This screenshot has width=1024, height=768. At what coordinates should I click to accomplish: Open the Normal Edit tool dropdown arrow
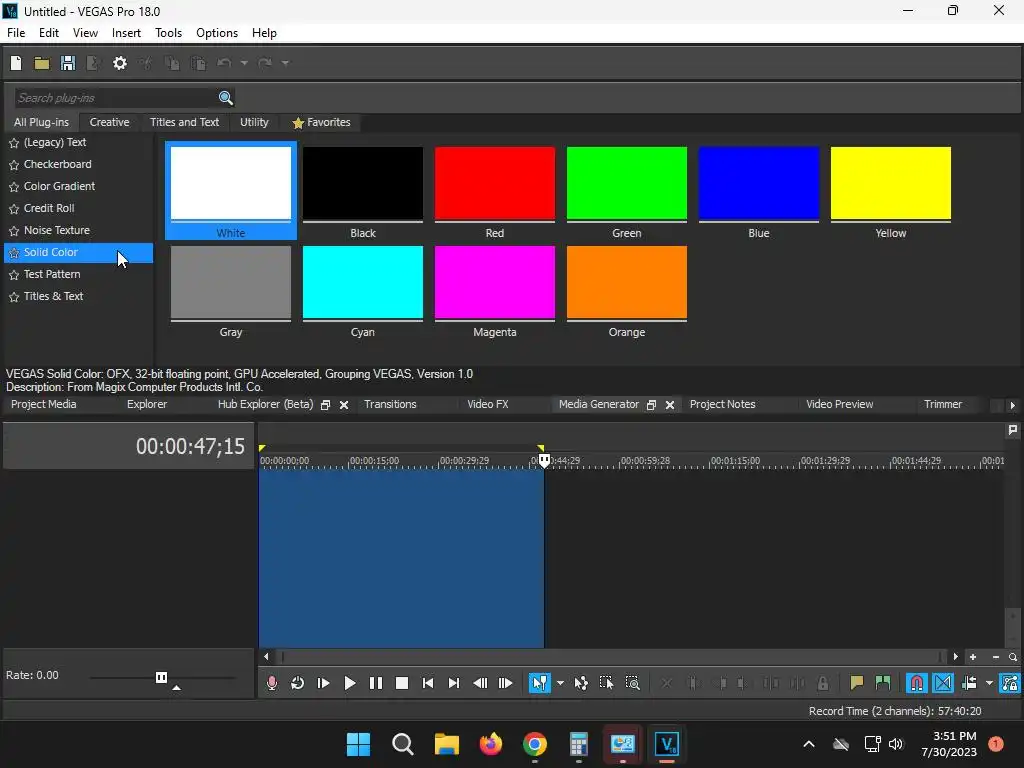(560, 683)
